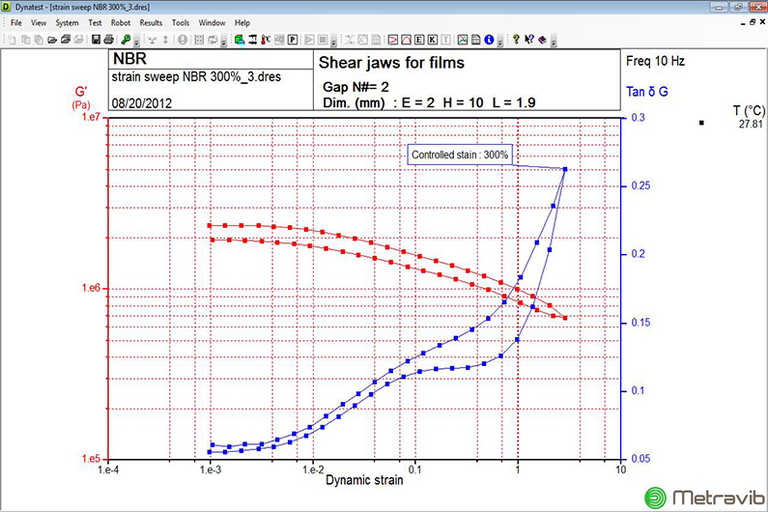Open the Robot menu
Viewport: 768px width, 512px height.
coord(121,22)
